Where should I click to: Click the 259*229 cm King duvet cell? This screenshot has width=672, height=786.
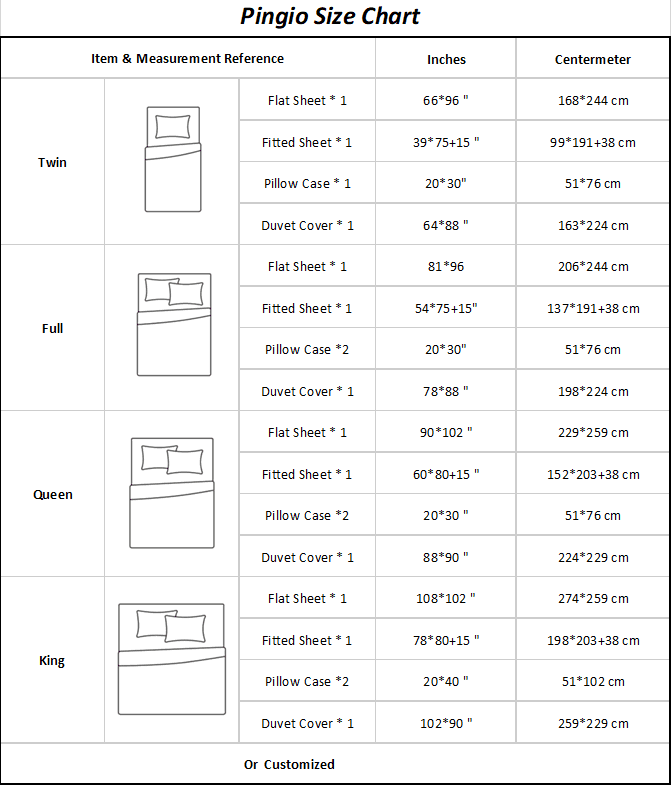pos(593,723)
